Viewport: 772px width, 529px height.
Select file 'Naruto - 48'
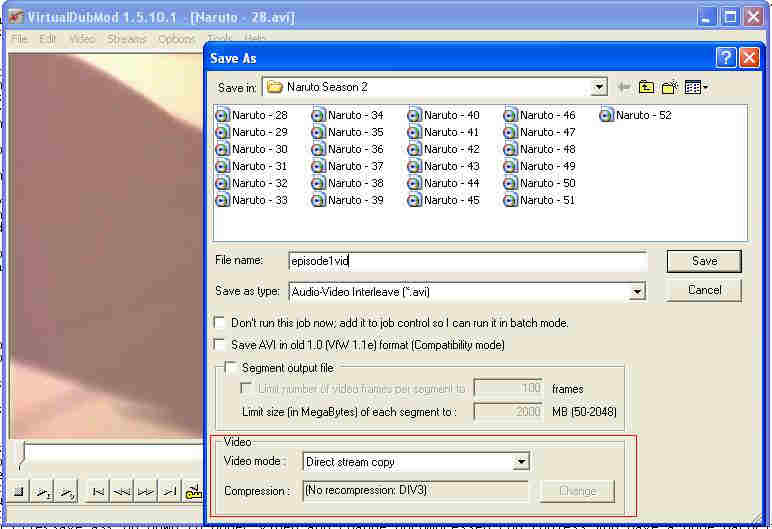[x=540, y=149]
